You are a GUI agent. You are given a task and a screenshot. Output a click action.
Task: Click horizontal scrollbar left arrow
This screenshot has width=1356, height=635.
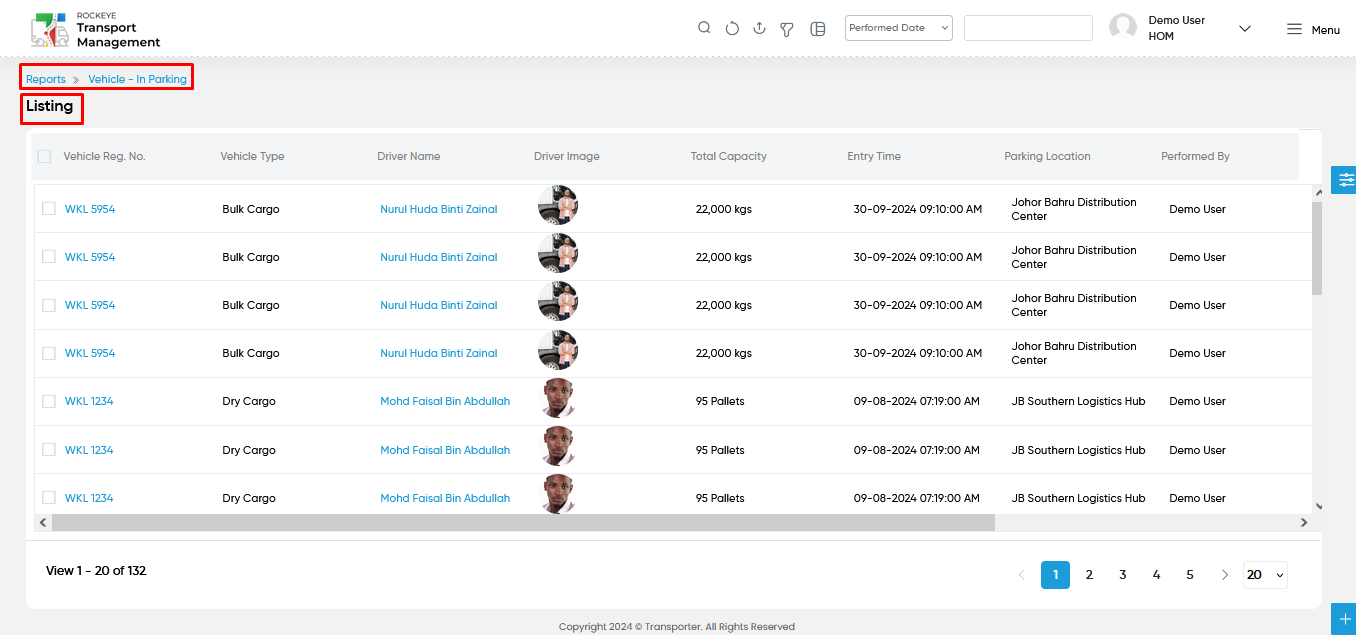click(42, 523)
